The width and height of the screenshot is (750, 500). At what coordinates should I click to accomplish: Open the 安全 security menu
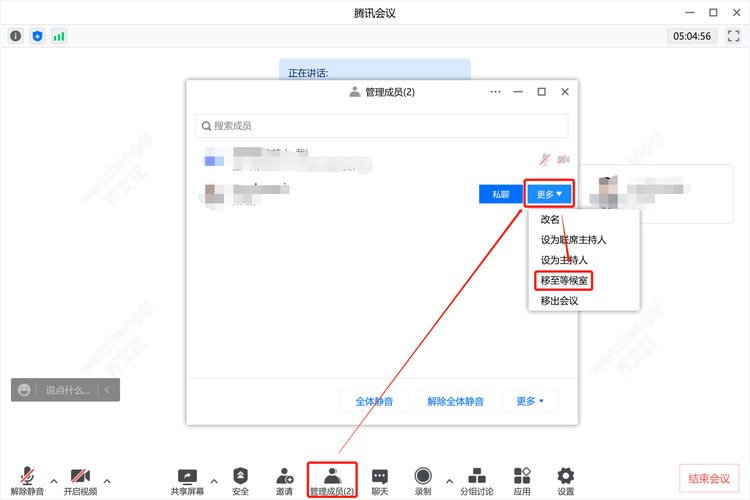(x=240, y=480)
